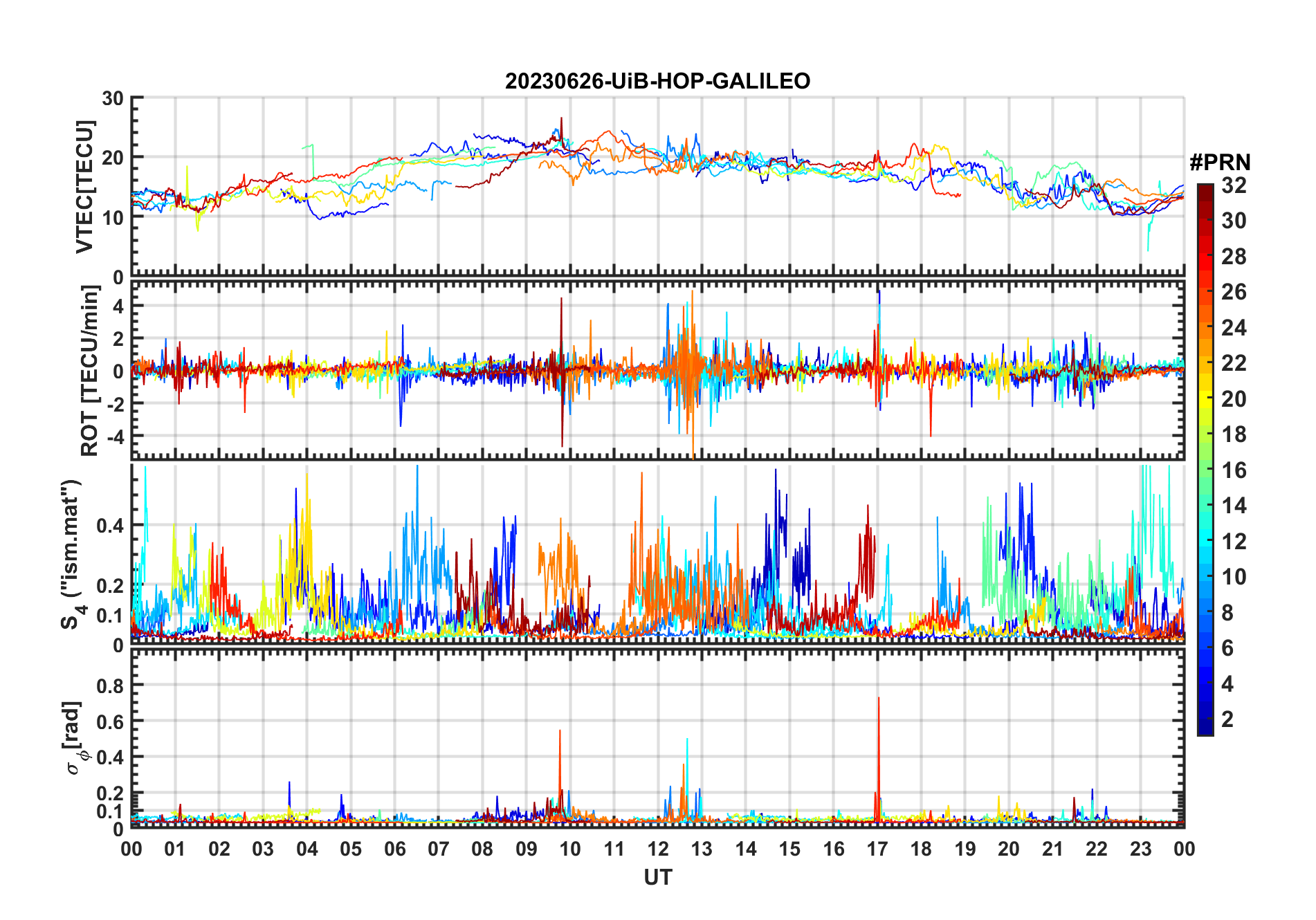
Task: Click colorbar tick label 32
Action: click(x=1234, y=185)
